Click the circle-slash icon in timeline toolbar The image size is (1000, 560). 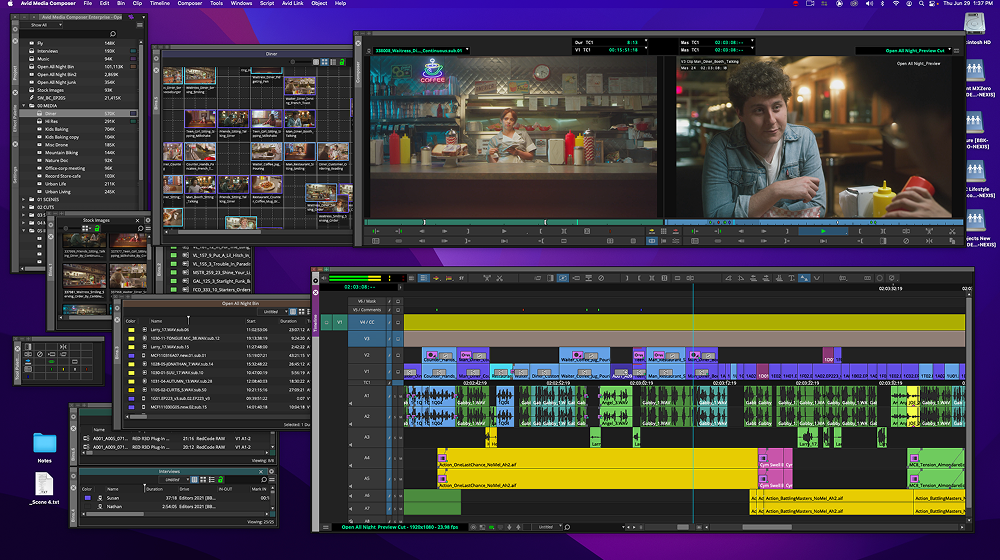[x=601, y=278]
